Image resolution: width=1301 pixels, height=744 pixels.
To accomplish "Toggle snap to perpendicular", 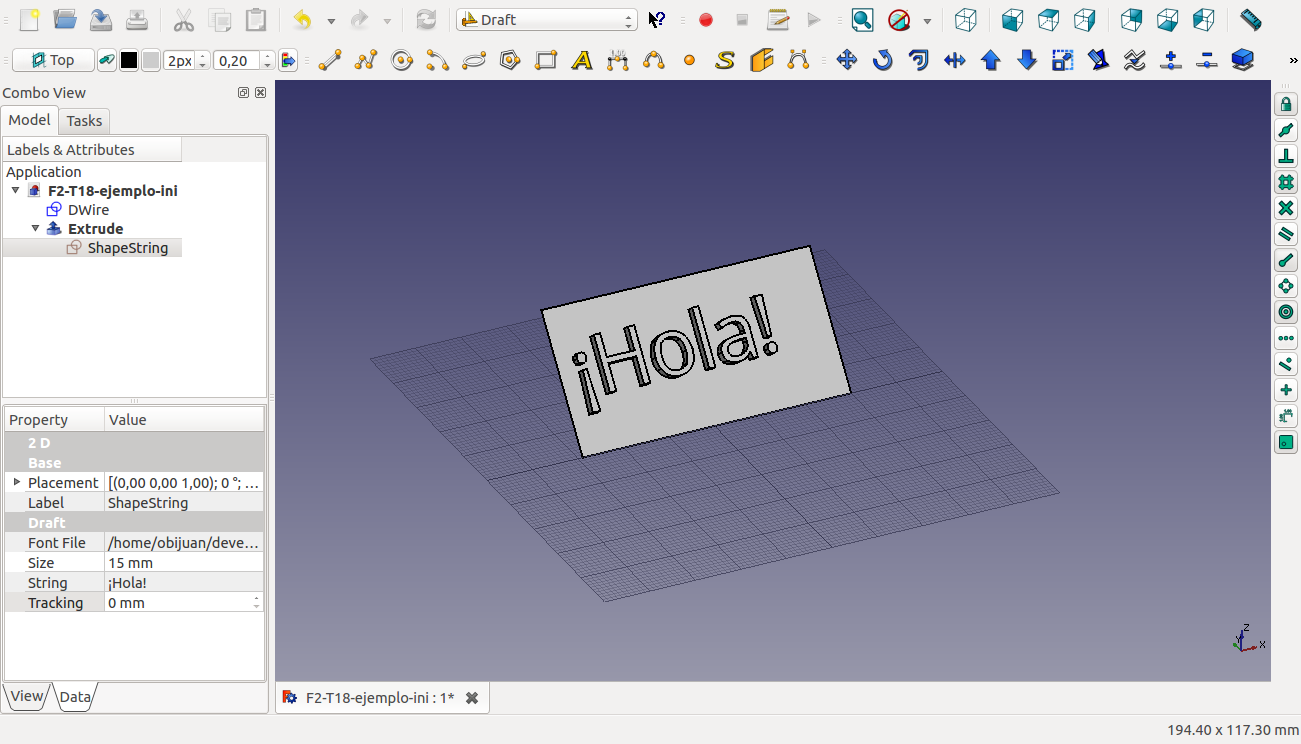I will click(1286, 156).
